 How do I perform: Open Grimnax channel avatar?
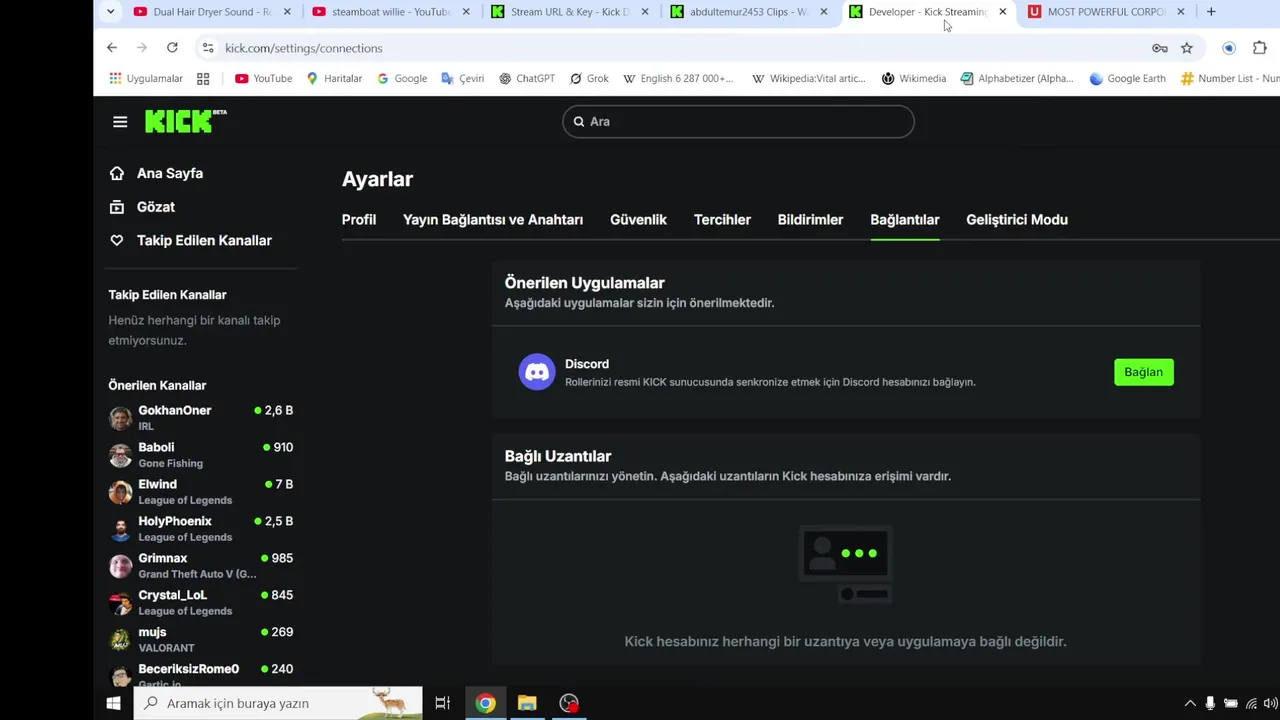click(x=120, y=565)
